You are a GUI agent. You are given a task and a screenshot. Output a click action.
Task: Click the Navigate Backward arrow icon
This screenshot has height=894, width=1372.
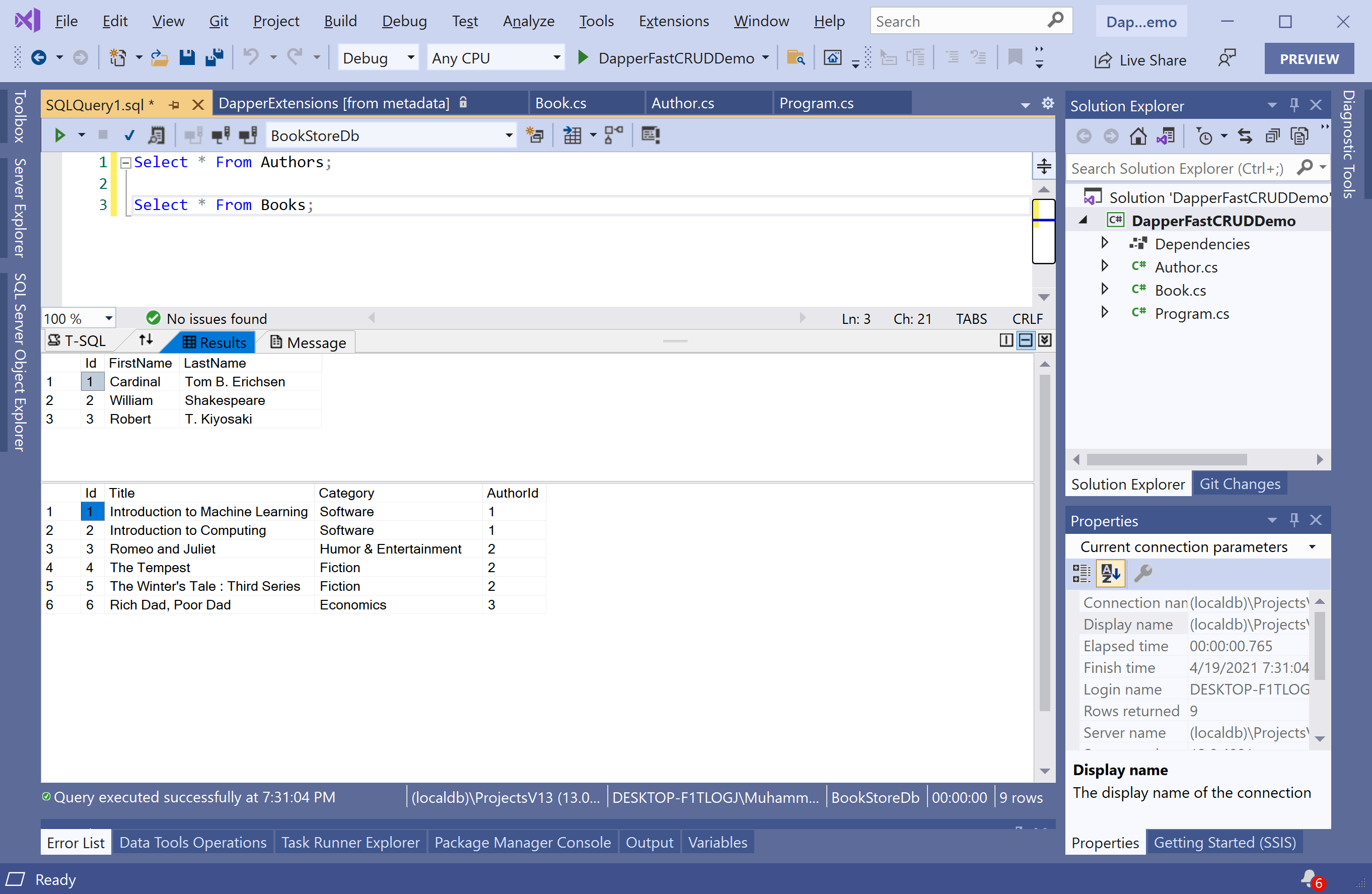tap(39, 58)
